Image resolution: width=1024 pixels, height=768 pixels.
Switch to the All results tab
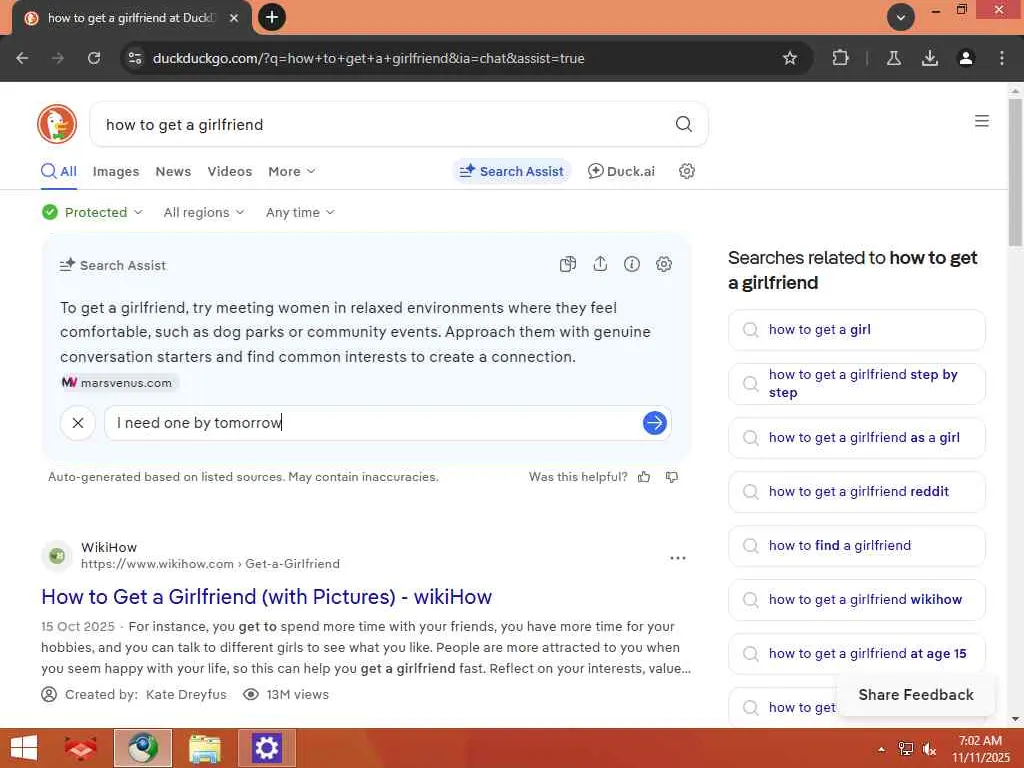pos(59,171)
